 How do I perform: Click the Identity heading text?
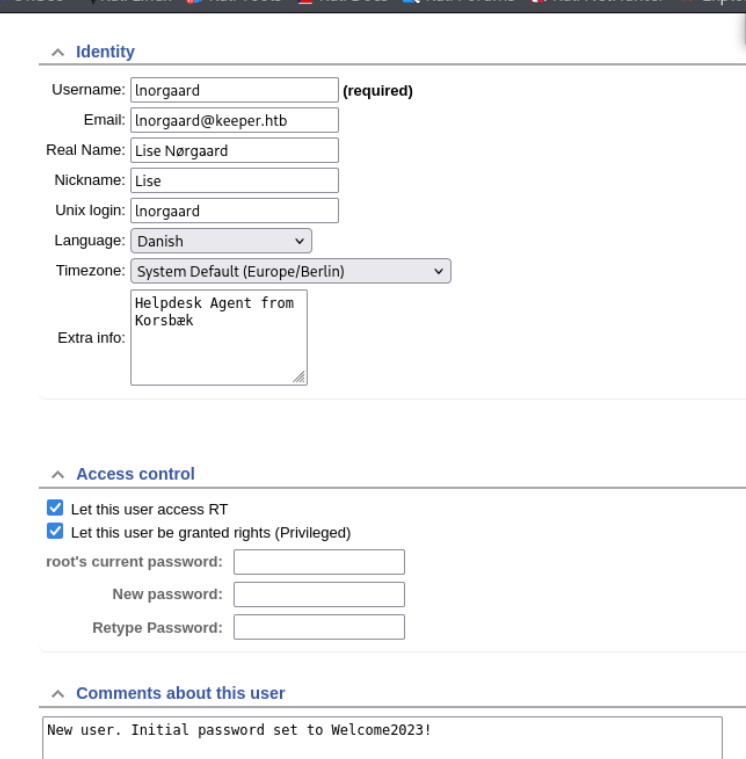click(x=105, y=52)
